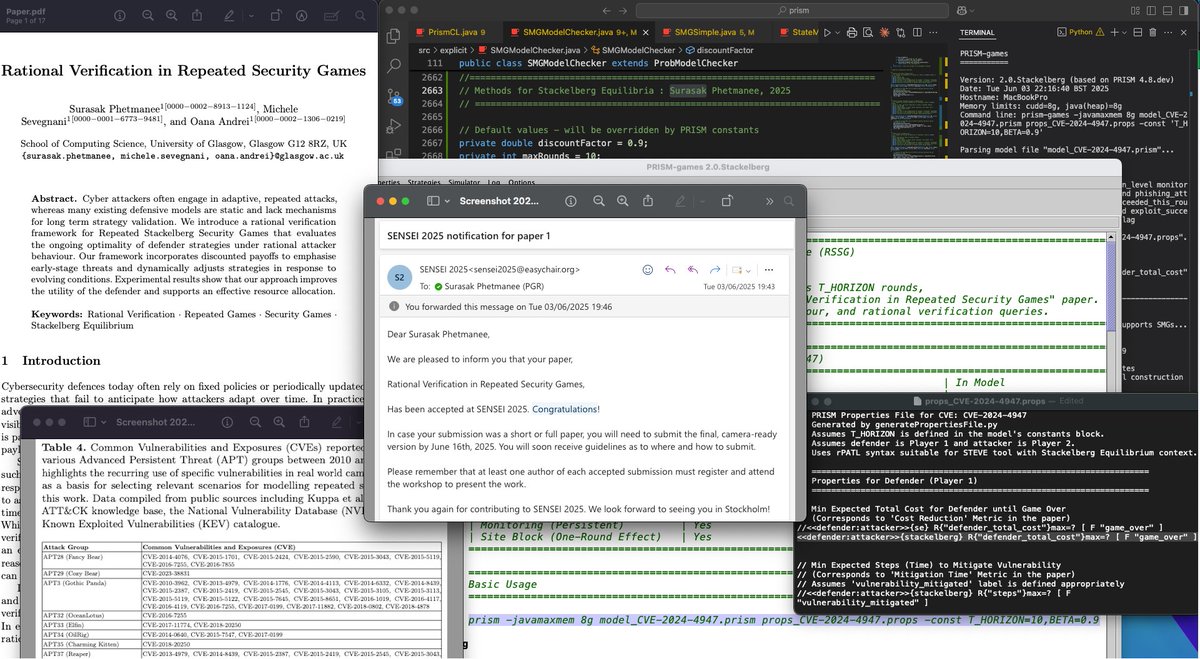Show the document inspector in the Paper.pdf window
This screenshot has width=1200, height=659.
119,16
